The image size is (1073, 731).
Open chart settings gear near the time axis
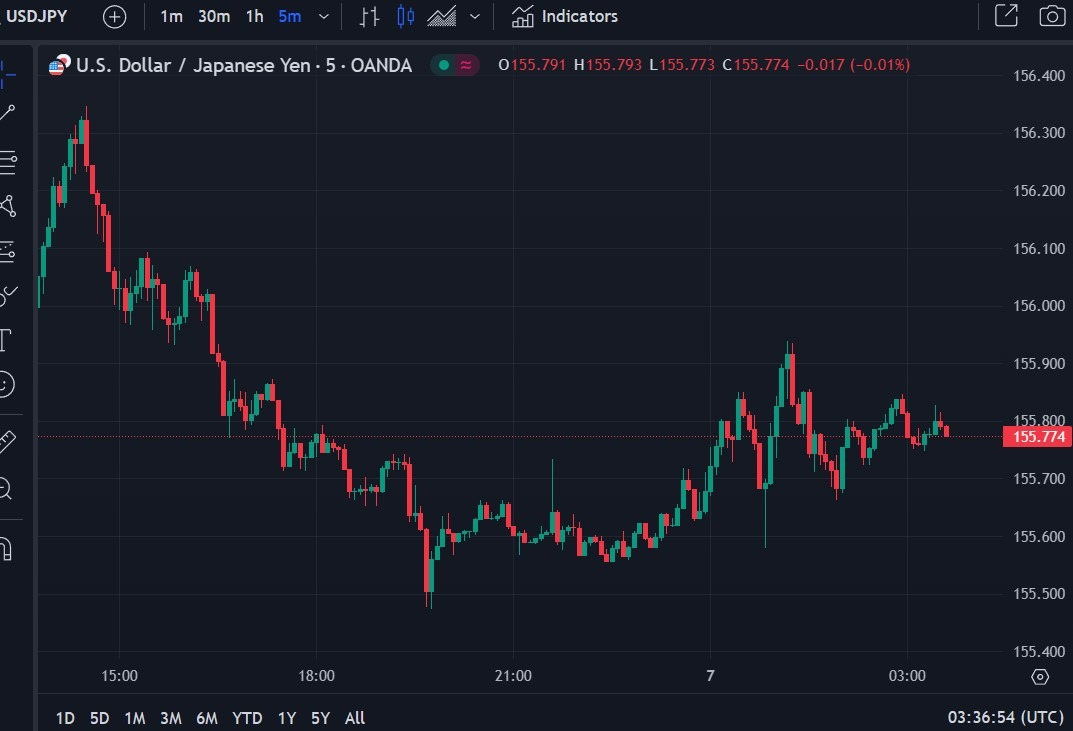1039,677
